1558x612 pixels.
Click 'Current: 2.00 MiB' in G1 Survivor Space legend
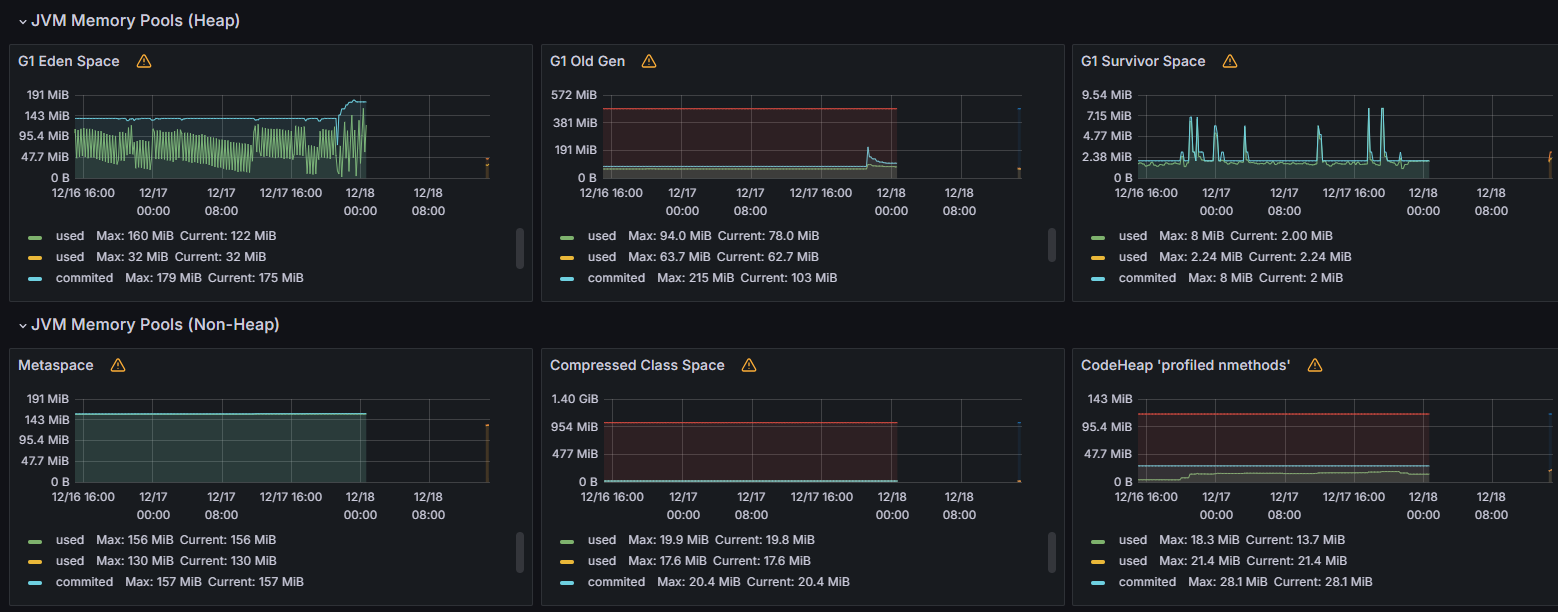[x=1281, y=236]
